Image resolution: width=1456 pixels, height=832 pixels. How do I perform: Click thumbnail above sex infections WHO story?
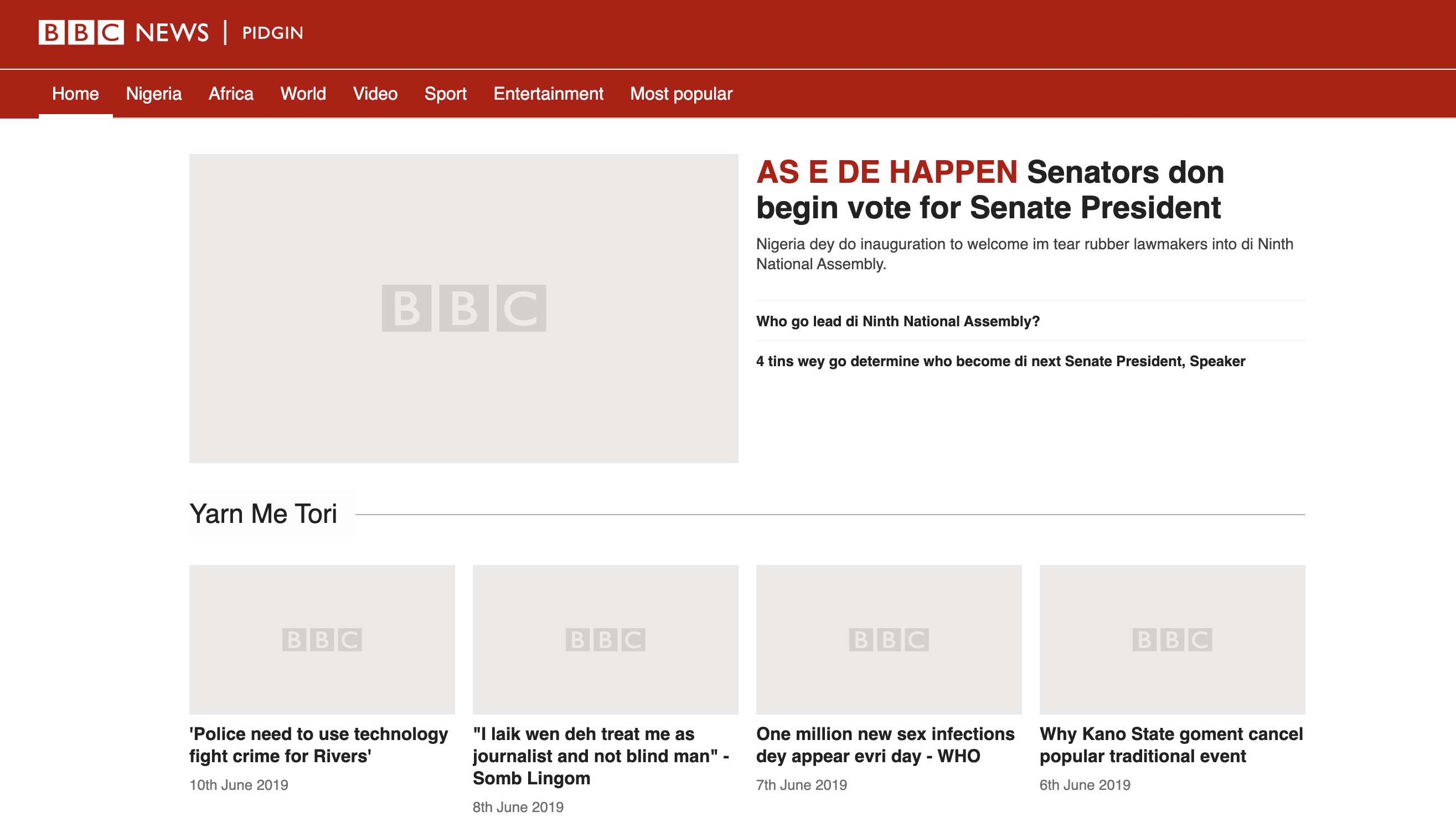(x=888, y=639)
